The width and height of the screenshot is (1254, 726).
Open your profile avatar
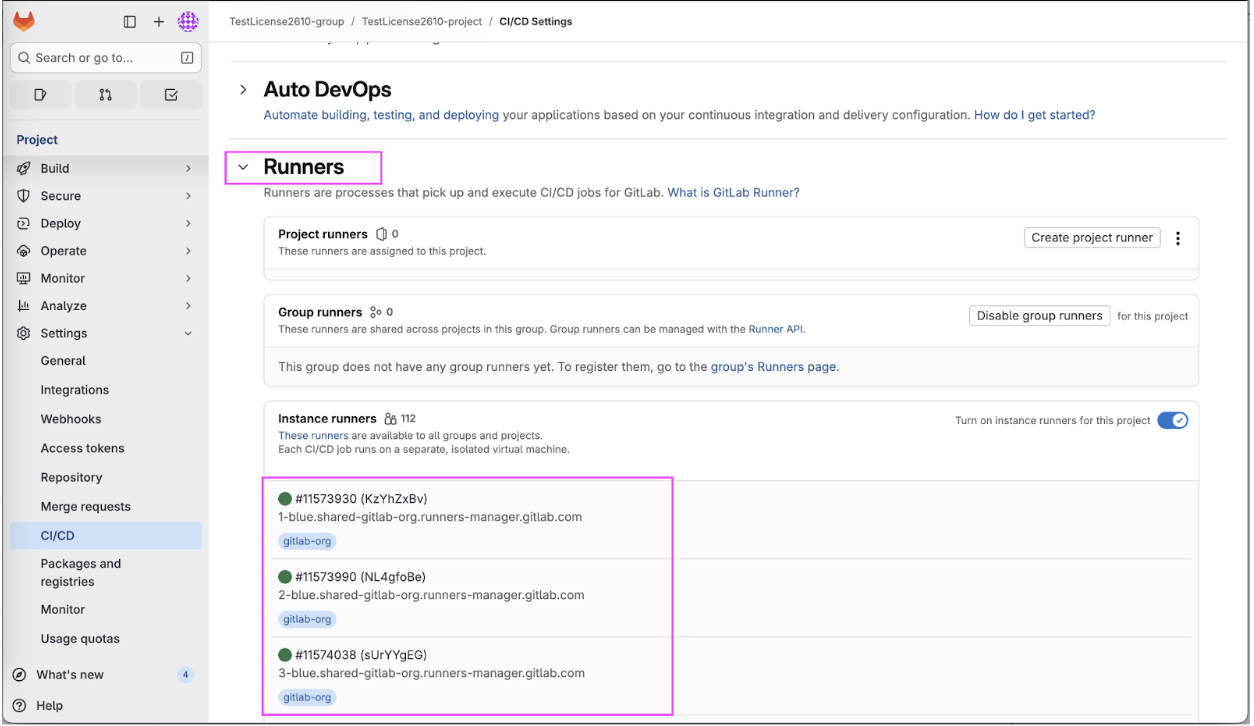point(188,20)
